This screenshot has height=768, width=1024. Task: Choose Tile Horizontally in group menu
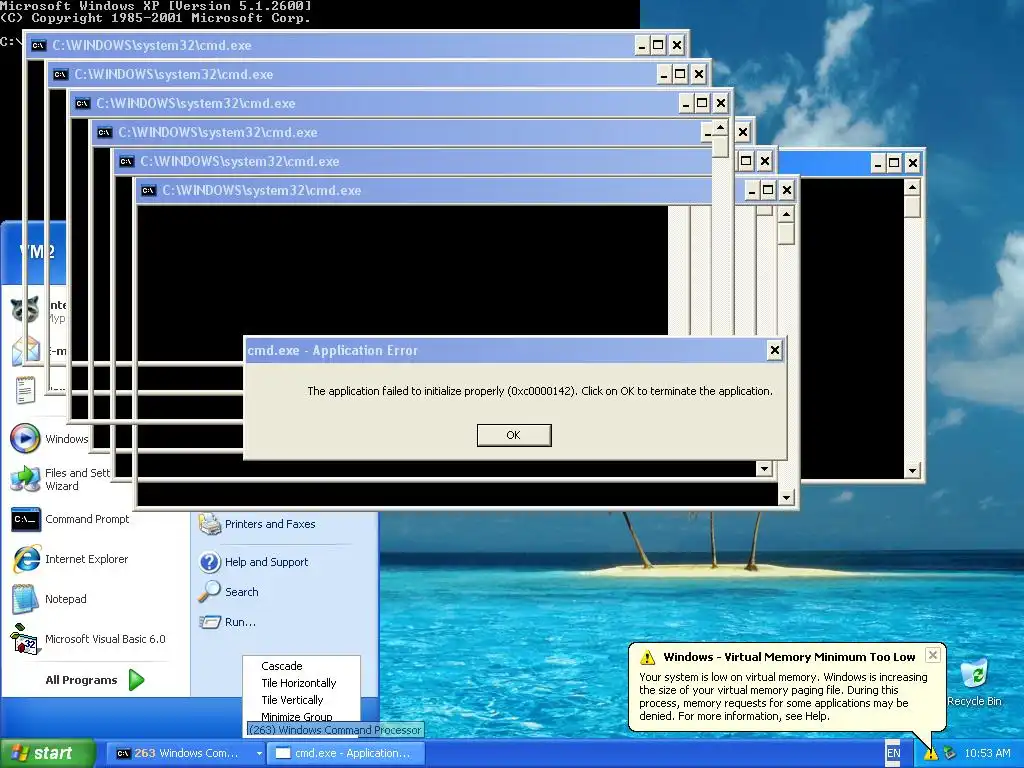click(298, 683)
